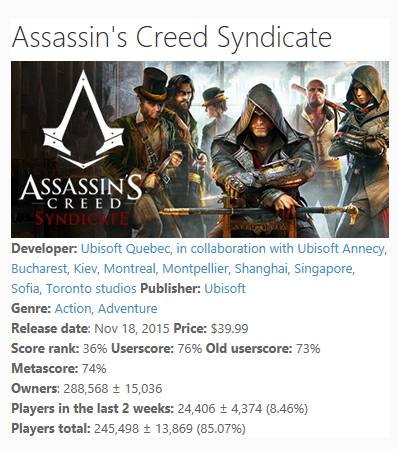Follow the Singapore studio link
Screen dimensions: 399x449
click(x=323, y=269)
